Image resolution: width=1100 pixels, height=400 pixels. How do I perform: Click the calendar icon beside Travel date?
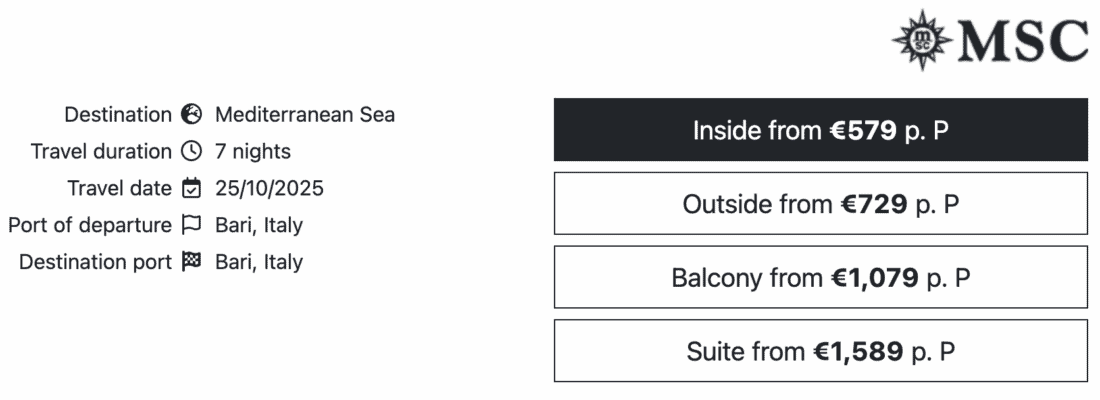191,189
